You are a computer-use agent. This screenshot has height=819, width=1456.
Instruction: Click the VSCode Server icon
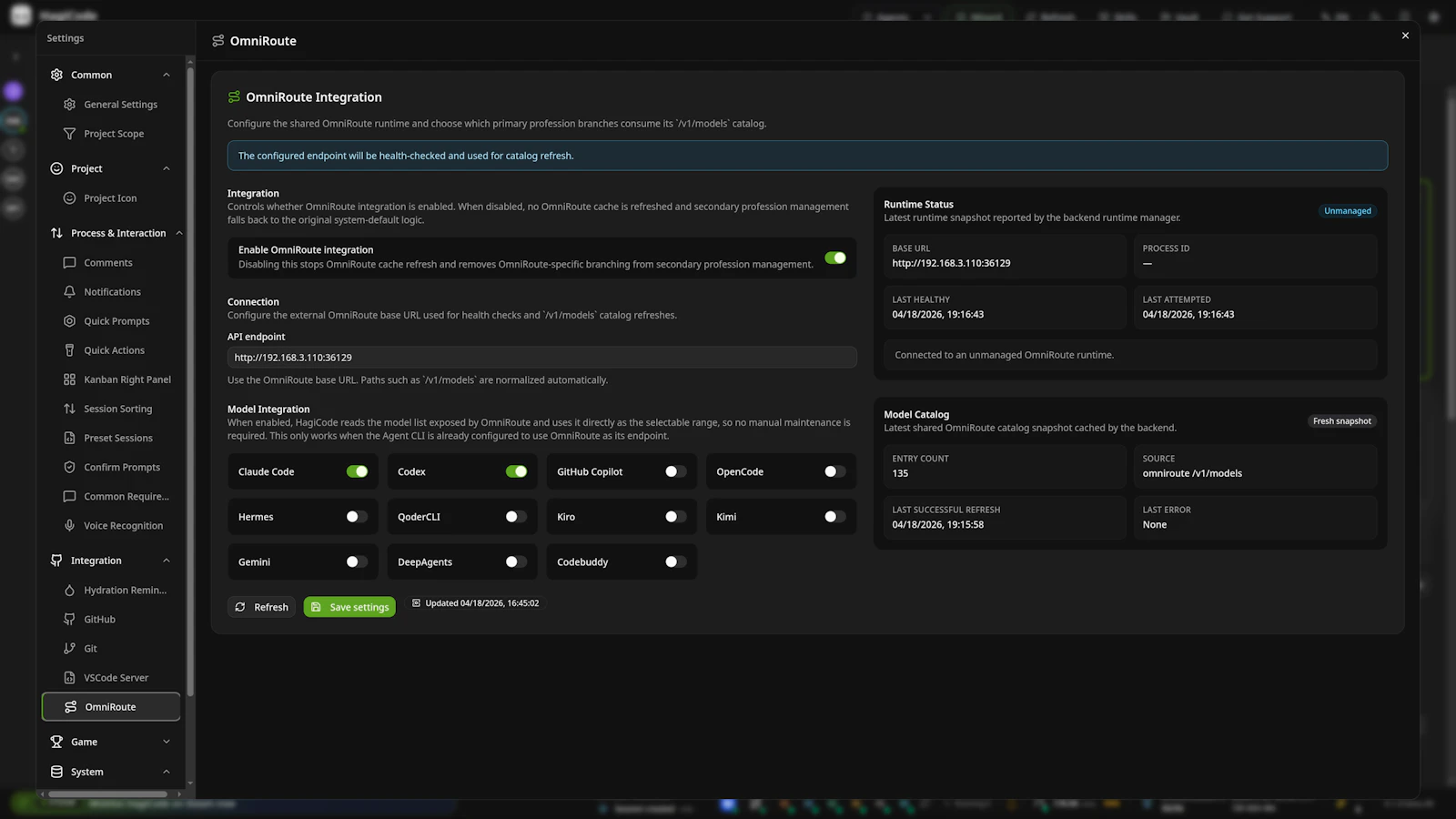[69, 677]
